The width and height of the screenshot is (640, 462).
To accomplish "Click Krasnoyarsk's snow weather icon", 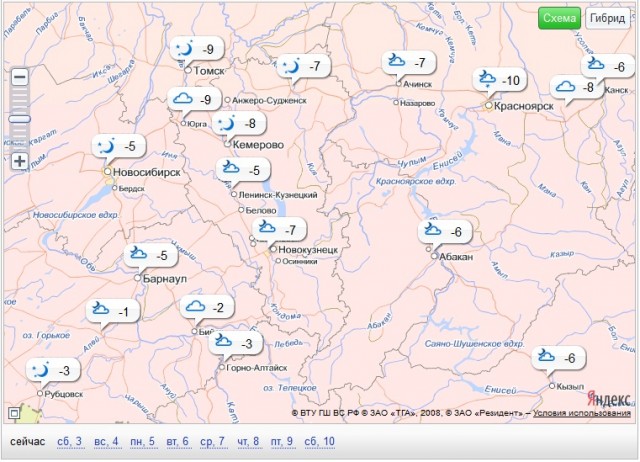I will (x=487, y=78).
